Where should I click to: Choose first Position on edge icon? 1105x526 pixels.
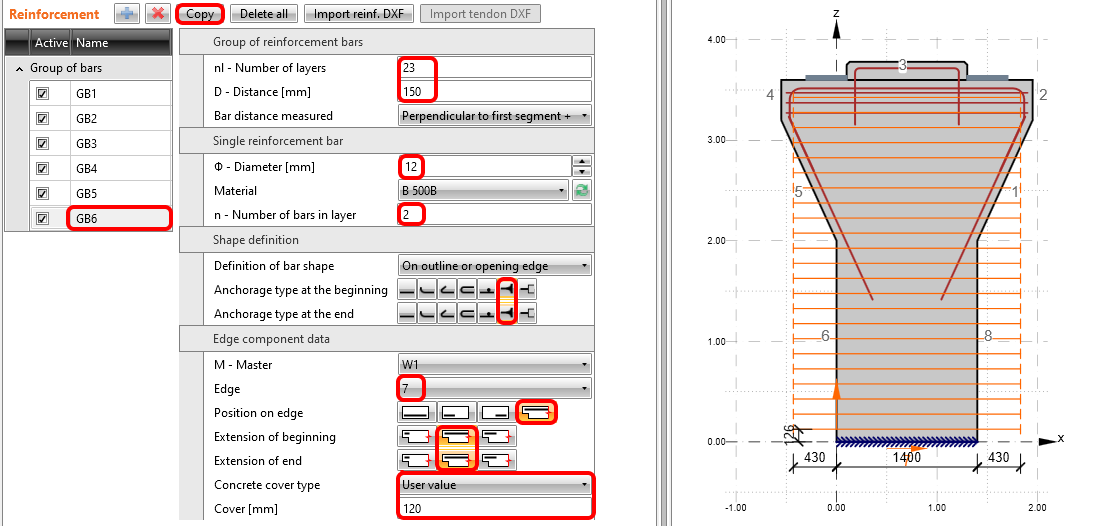(415, 412)
